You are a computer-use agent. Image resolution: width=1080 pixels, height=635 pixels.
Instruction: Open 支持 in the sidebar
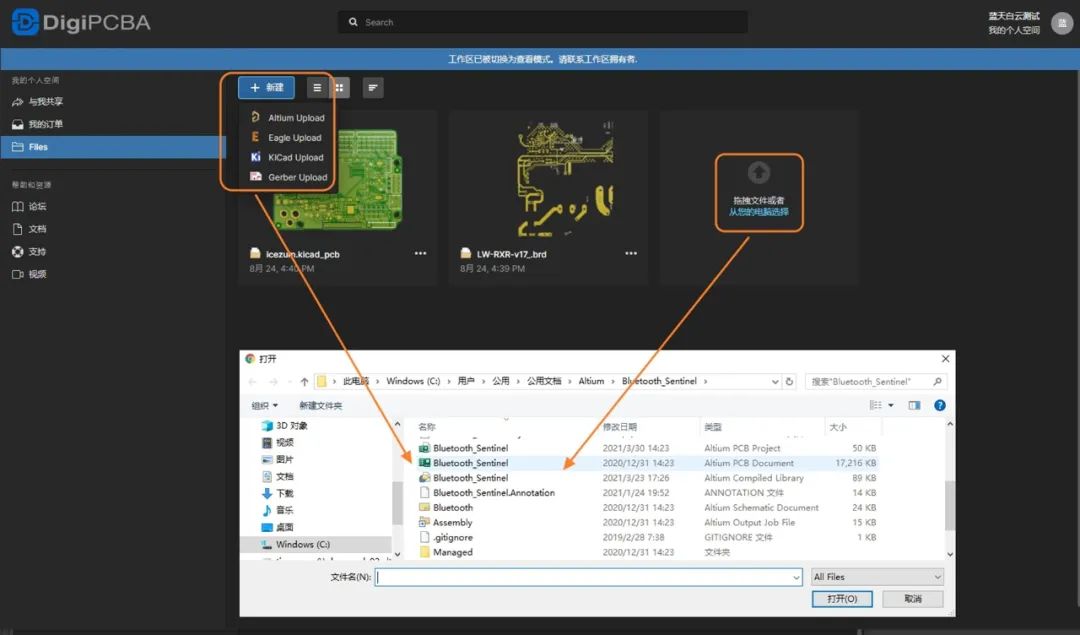point(30,251)
